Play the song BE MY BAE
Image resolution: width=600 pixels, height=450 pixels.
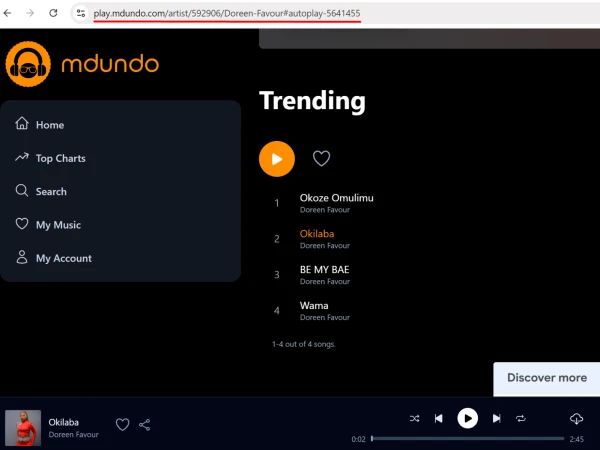324,270
